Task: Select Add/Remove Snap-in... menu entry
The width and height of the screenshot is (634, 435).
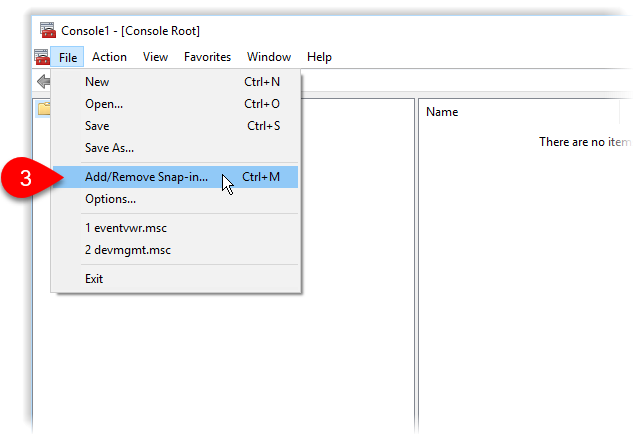Action: [x=175, y=177]
